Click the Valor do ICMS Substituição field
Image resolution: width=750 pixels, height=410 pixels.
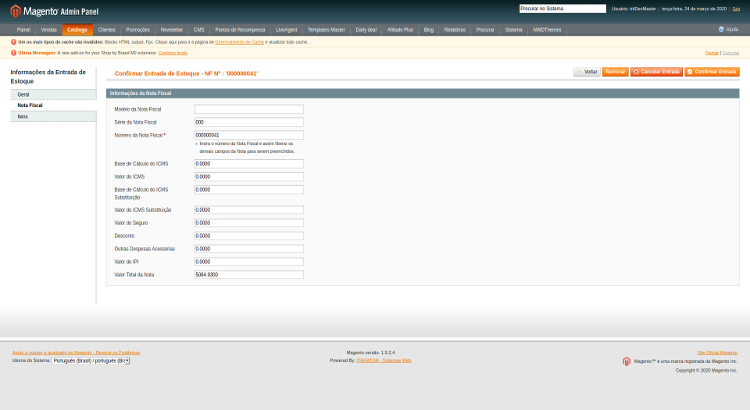249,210
